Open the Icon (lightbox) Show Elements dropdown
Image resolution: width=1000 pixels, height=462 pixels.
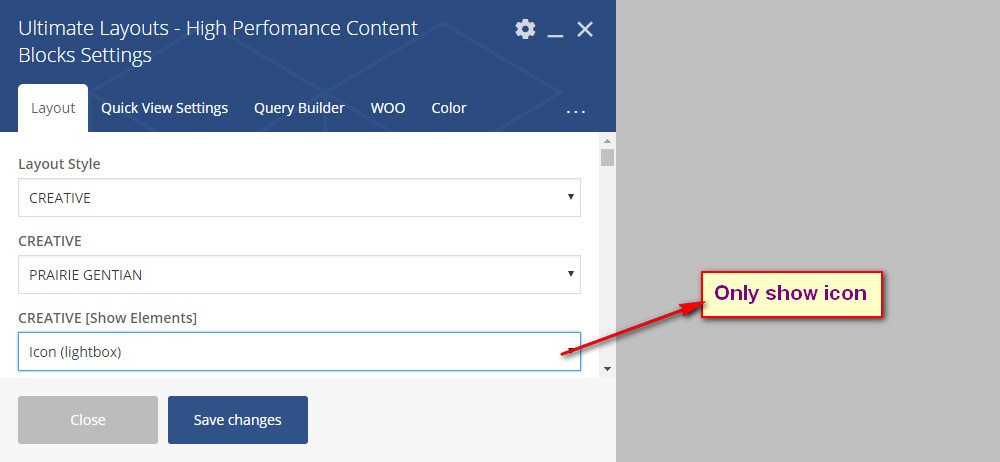(x=299, y=351)
